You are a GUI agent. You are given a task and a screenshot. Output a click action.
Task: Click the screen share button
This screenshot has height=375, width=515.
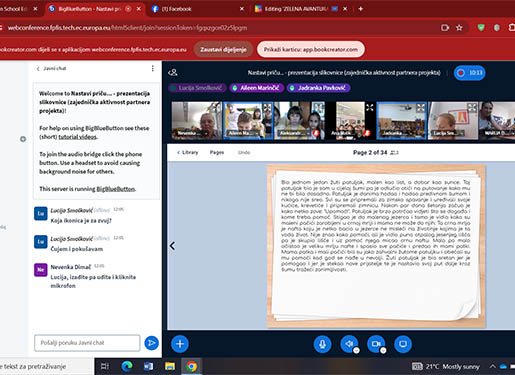click(403, 344)
